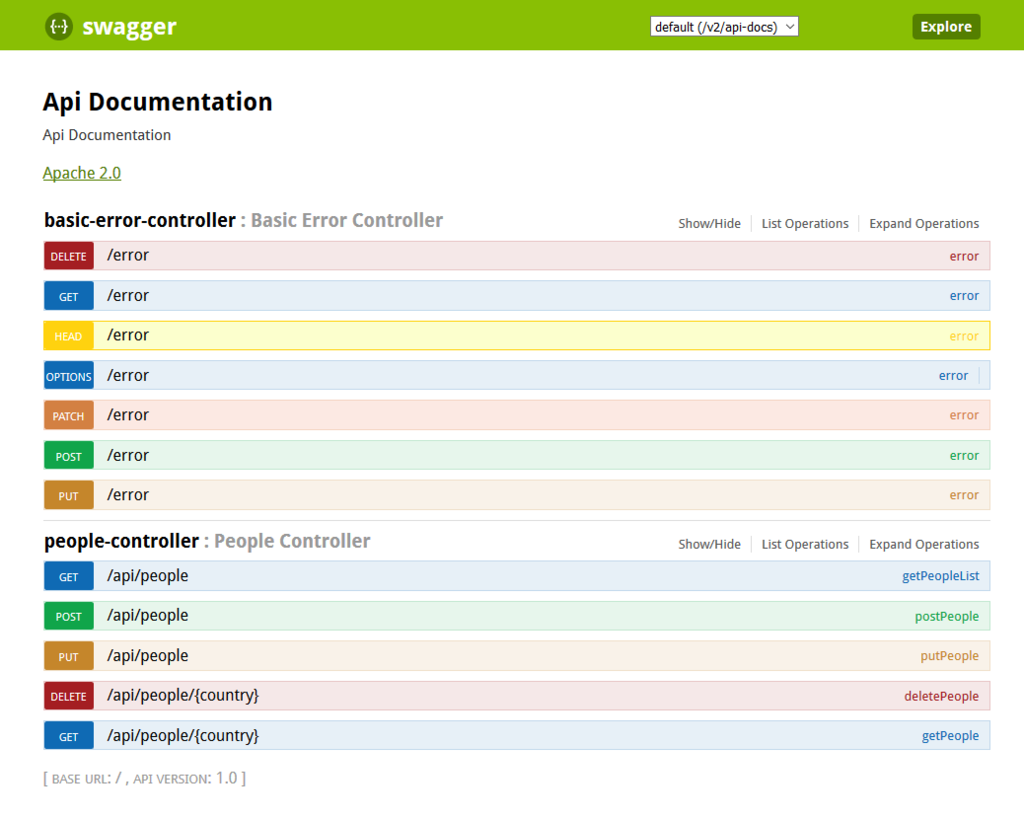Click the POST badge on /error
The width and height of the screenshot is (1024, 819).
click(x=69, y=456)
